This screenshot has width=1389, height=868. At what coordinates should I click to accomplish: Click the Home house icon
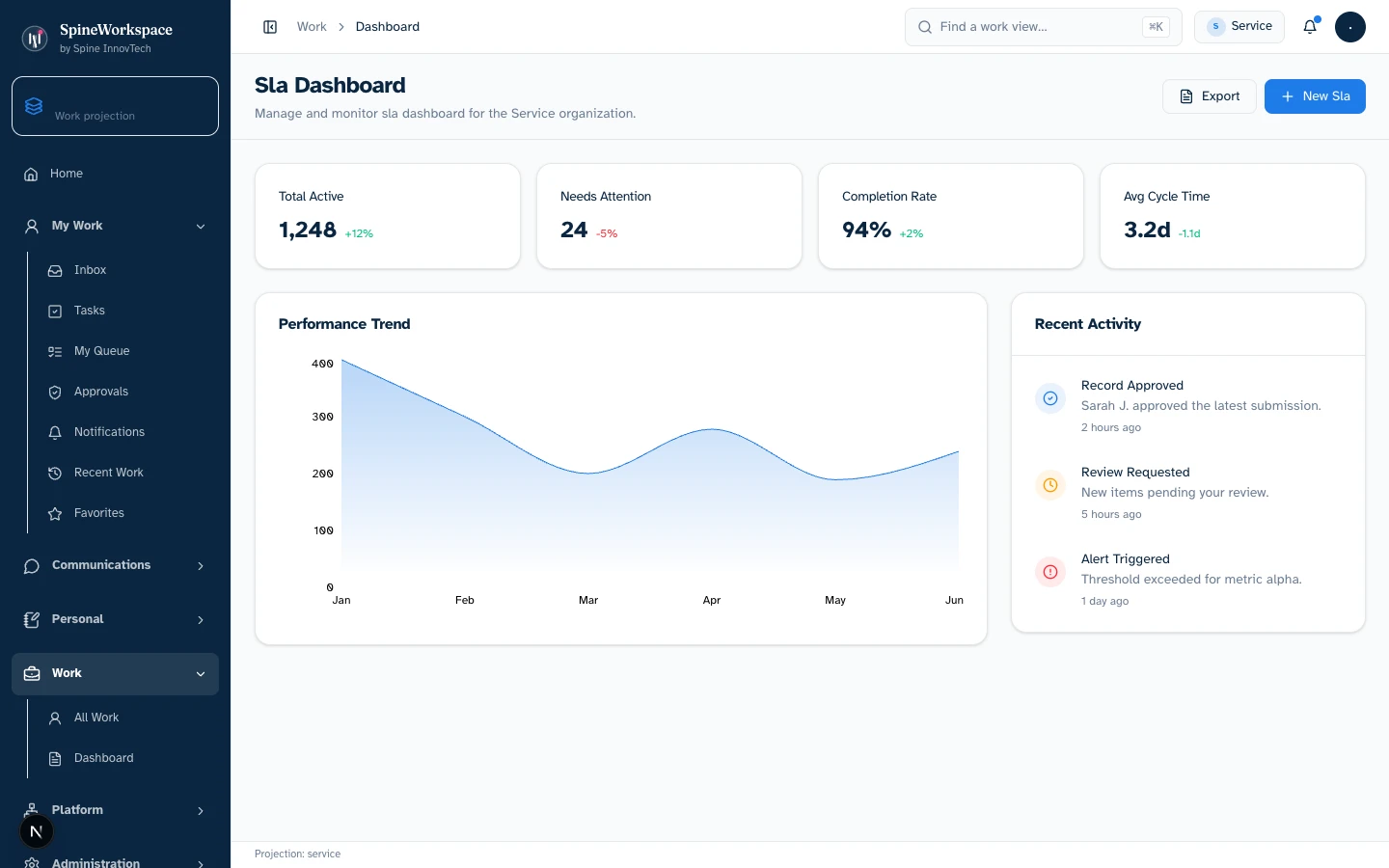click(x=31, y=174)
